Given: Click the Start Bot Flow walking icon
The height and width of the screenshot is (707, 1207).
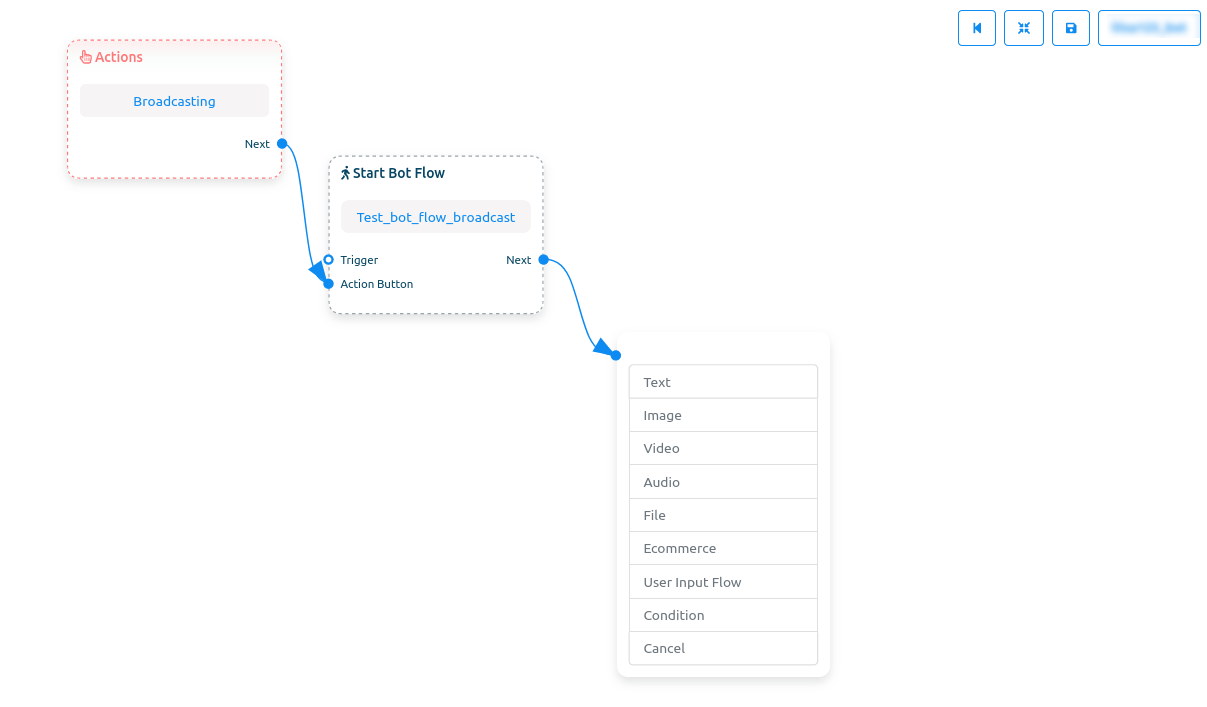Looking at the screenshot, I should [x=346, y=173].
